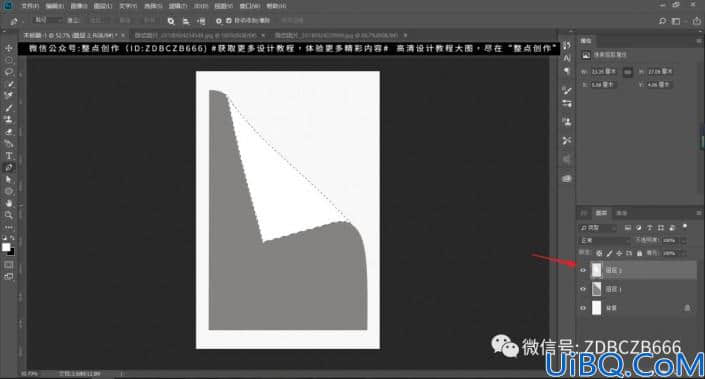This screenshot has width=705, height=379.
Task: Select the Brush tool
Action: (9, 108)
